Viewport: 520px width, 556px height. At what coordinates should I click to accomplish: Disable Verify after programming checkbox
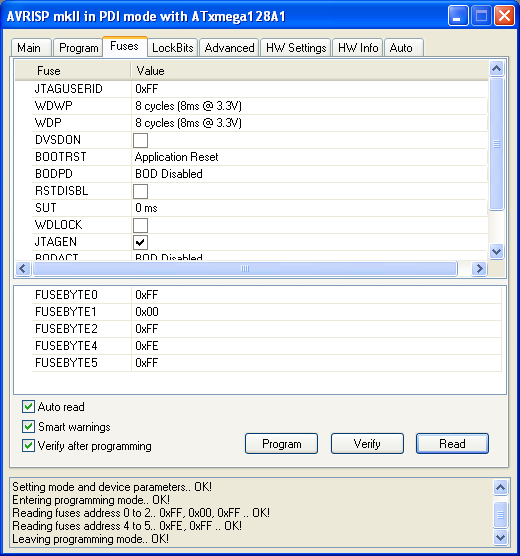pos(28,446)
